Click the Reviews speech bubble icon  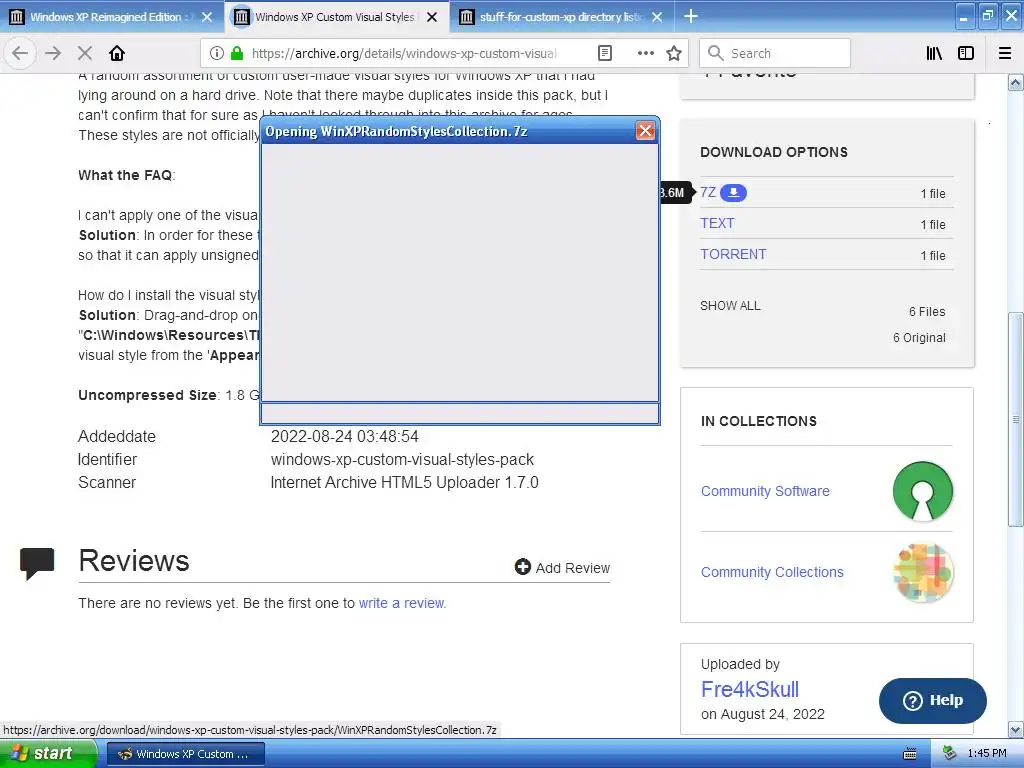pyautogui.click(x=37, y=564)
